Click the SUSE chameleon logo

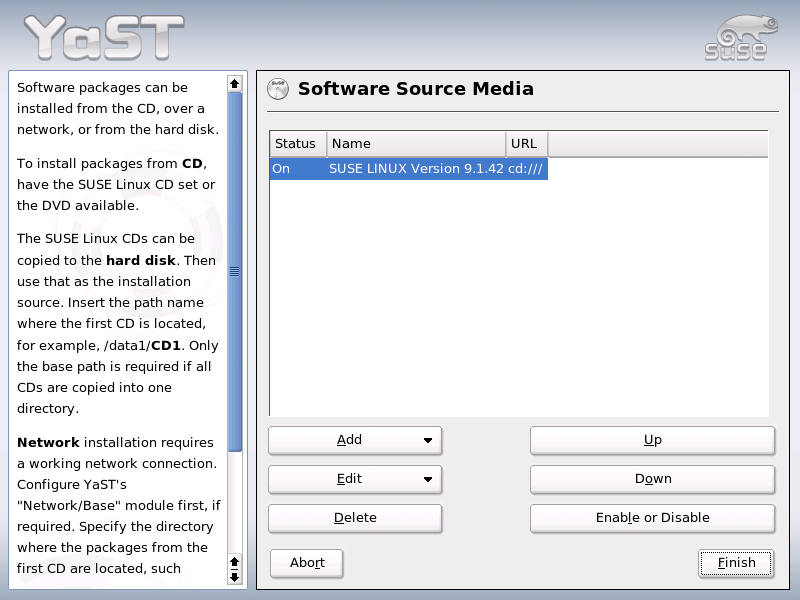(741, 38)
